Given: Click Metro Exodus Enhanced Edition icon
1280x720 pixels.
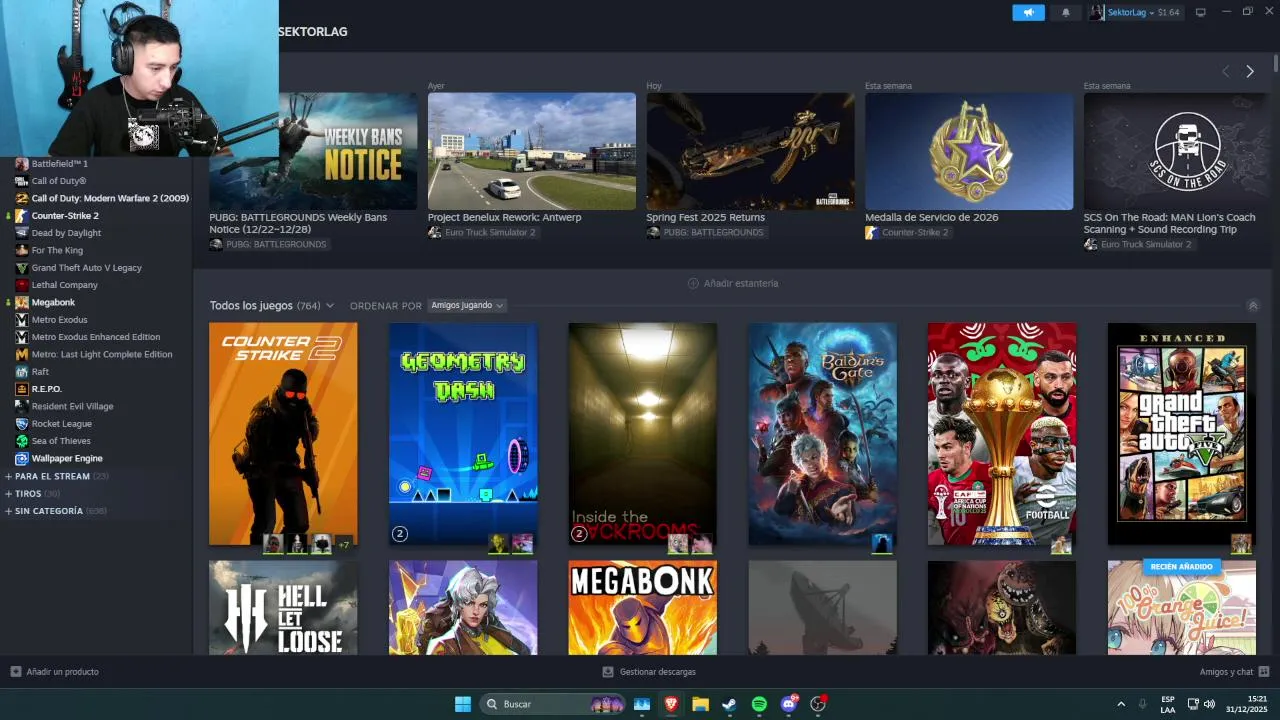Looking at the screenshot, I should coord(21,337).
